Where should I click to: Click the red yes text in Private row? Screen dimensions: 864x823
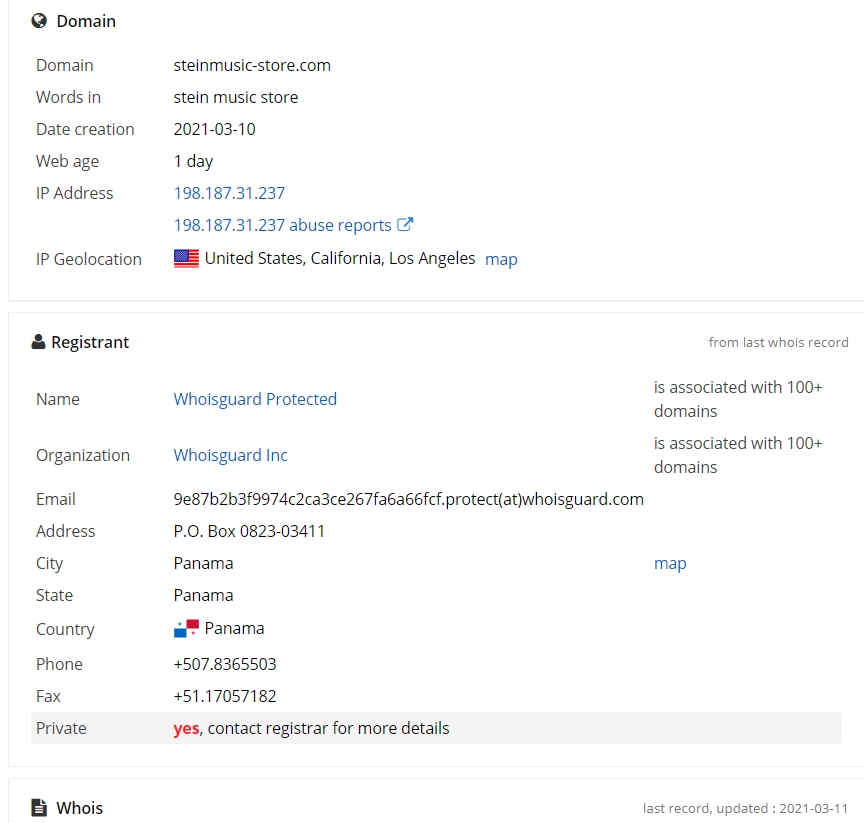pyautogui.click(x=186, y=728)
